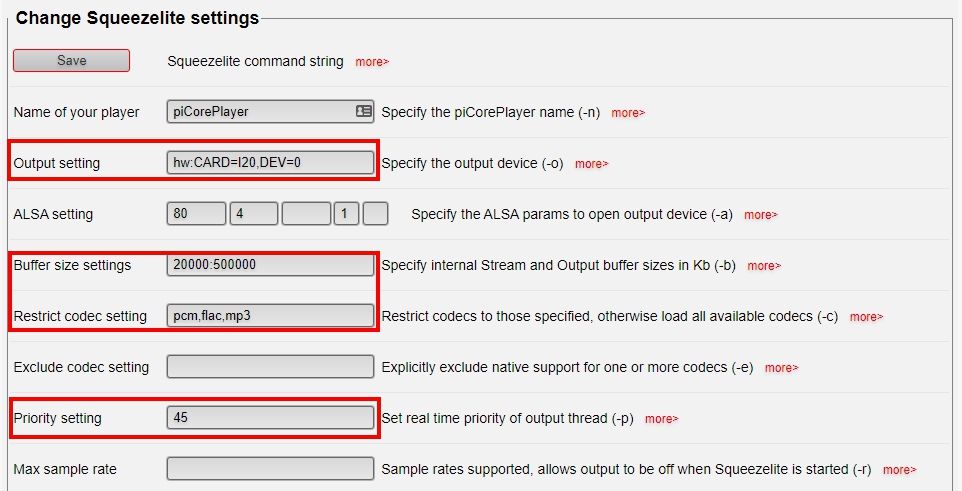Click the Max sample rate input box

coord(270,469)
